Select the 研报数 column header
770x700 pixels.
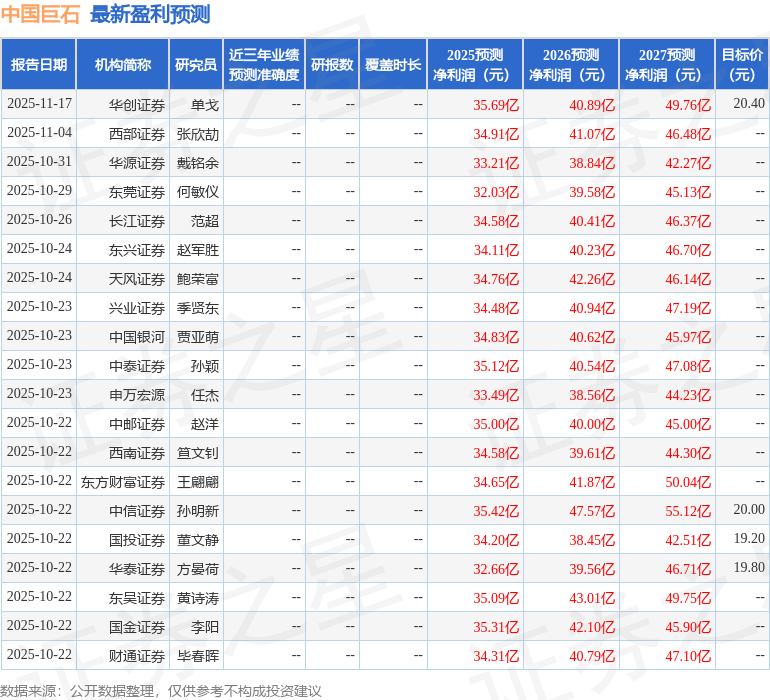[332, 65]
